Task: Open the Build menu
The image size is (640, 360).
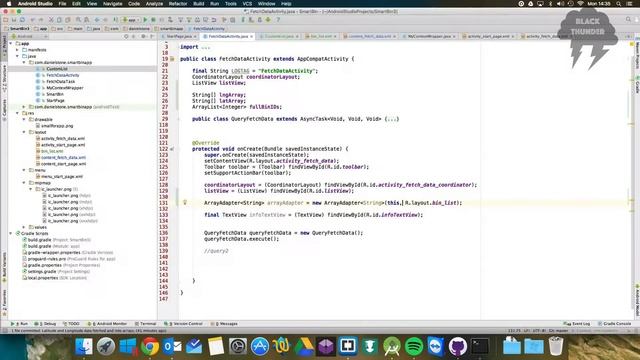Action: (199, 4)
